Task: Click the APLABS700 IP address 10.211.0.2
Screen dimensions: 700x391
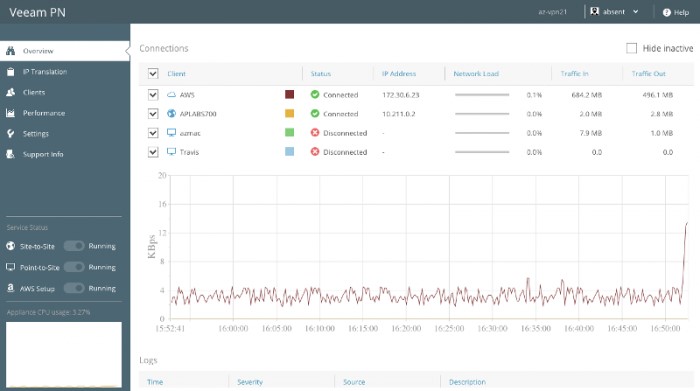Action: (x=399, y=114)
